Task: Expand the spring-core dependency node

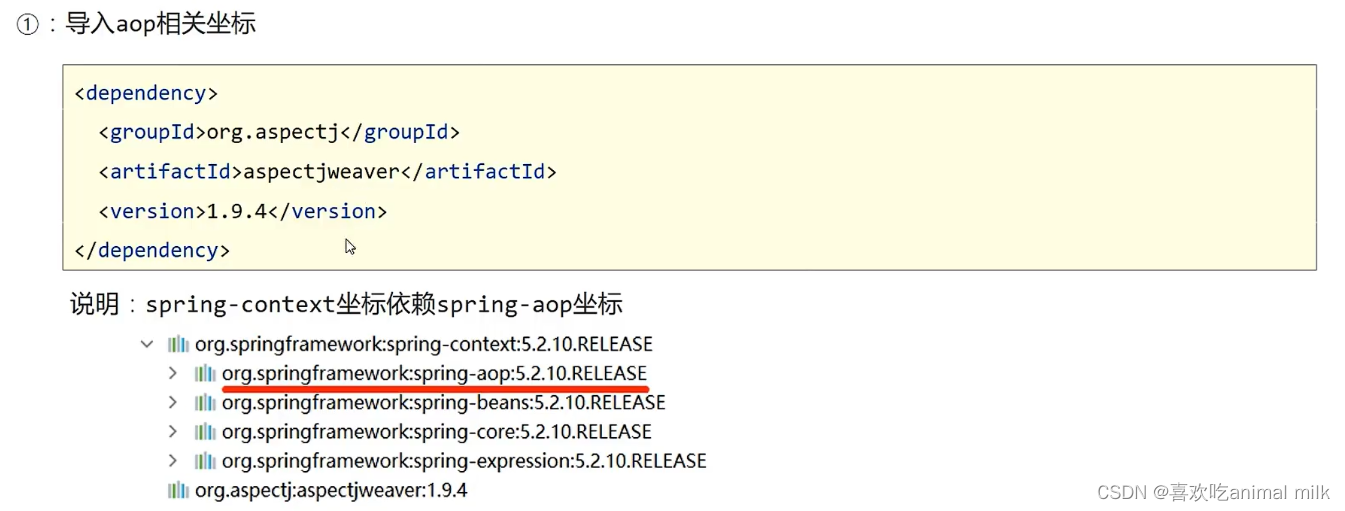Action: pos(173,432)
